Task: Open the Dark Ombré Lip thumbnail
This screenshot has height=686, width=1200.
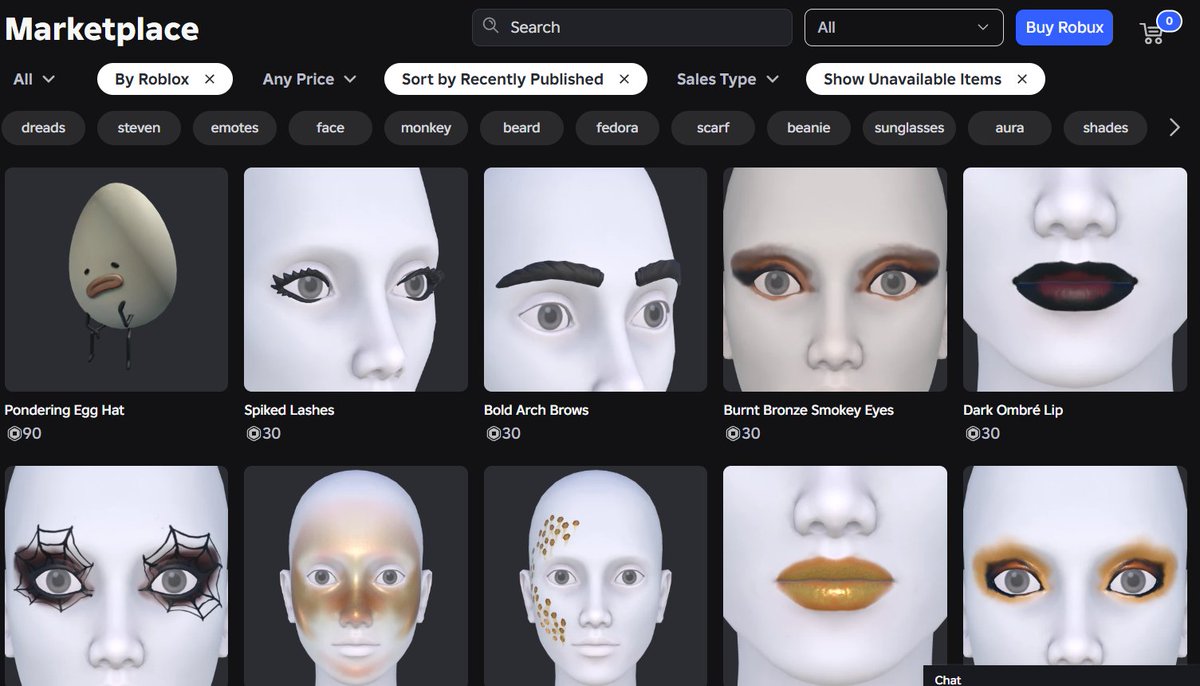Action: 1075,279
